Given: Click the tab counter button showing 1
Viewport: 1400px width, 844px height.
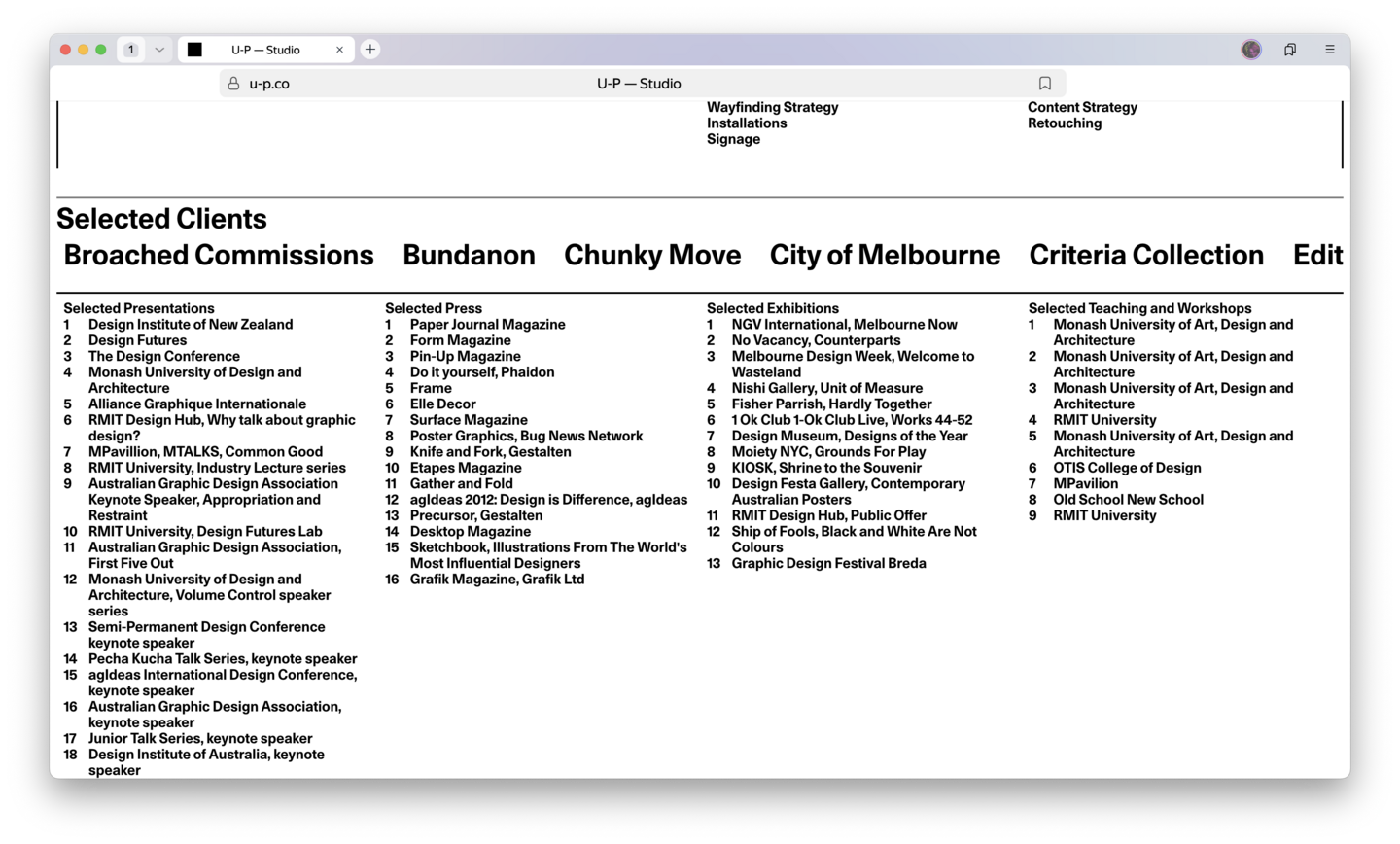Looking at the screenshot, I should click(131, 50).
